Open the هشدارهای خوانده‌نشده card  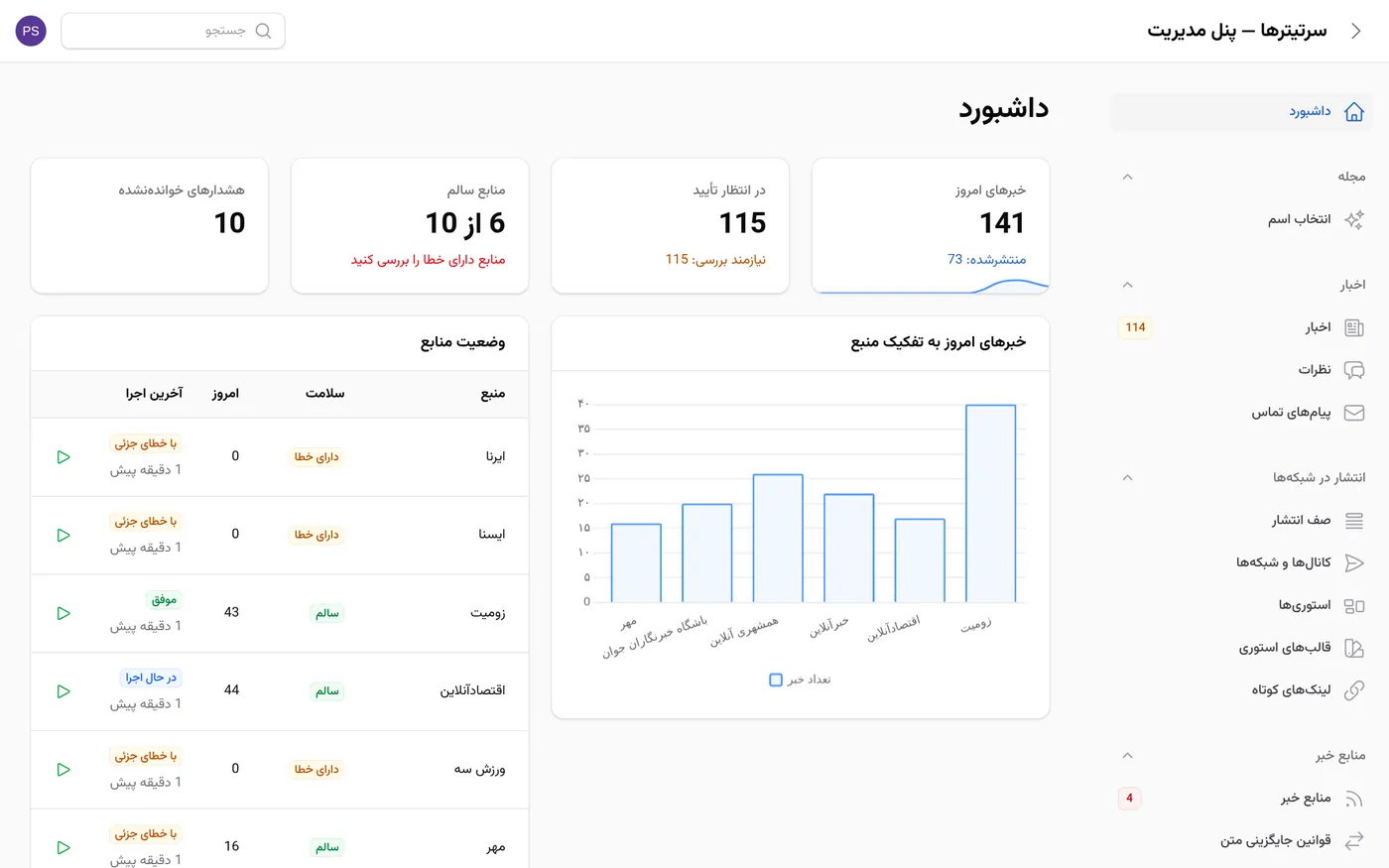150,226
